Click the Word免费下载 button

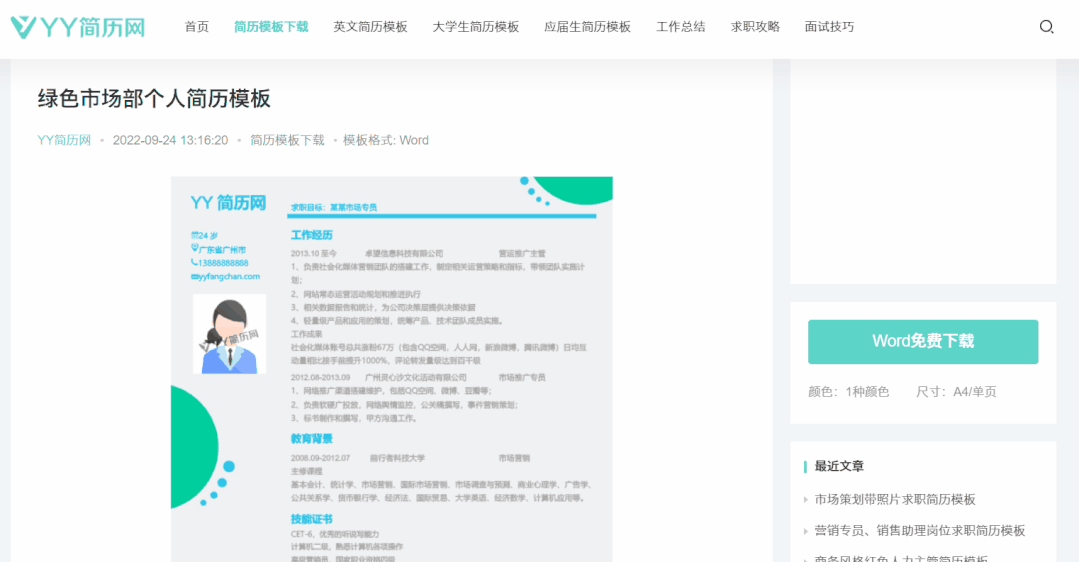(923, 342)
